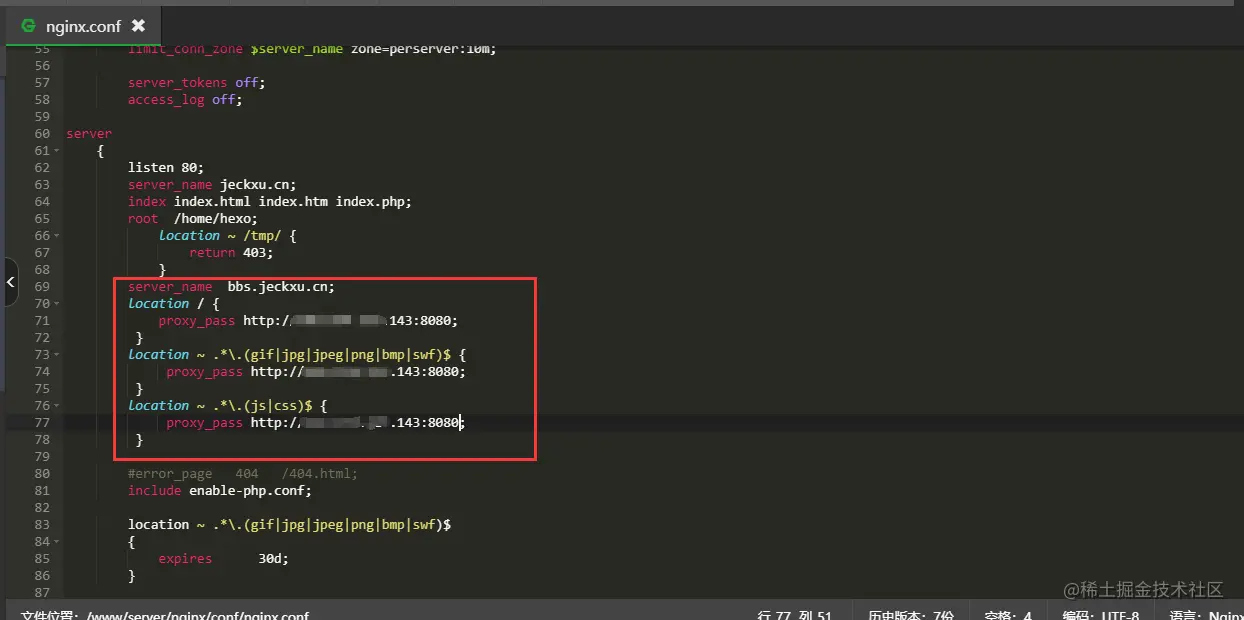
Task: Click the proxy_pass line at line 74
Action: pyautogui.click(x=316, y=372)
